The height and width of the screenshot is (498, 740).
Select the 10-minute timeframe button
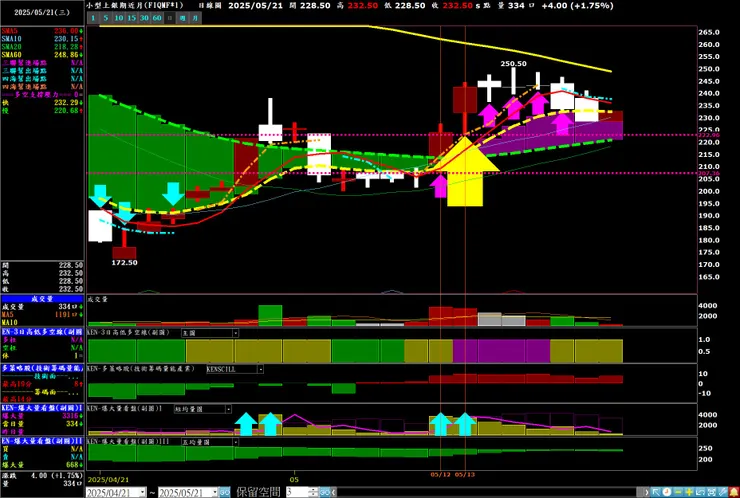118,18
